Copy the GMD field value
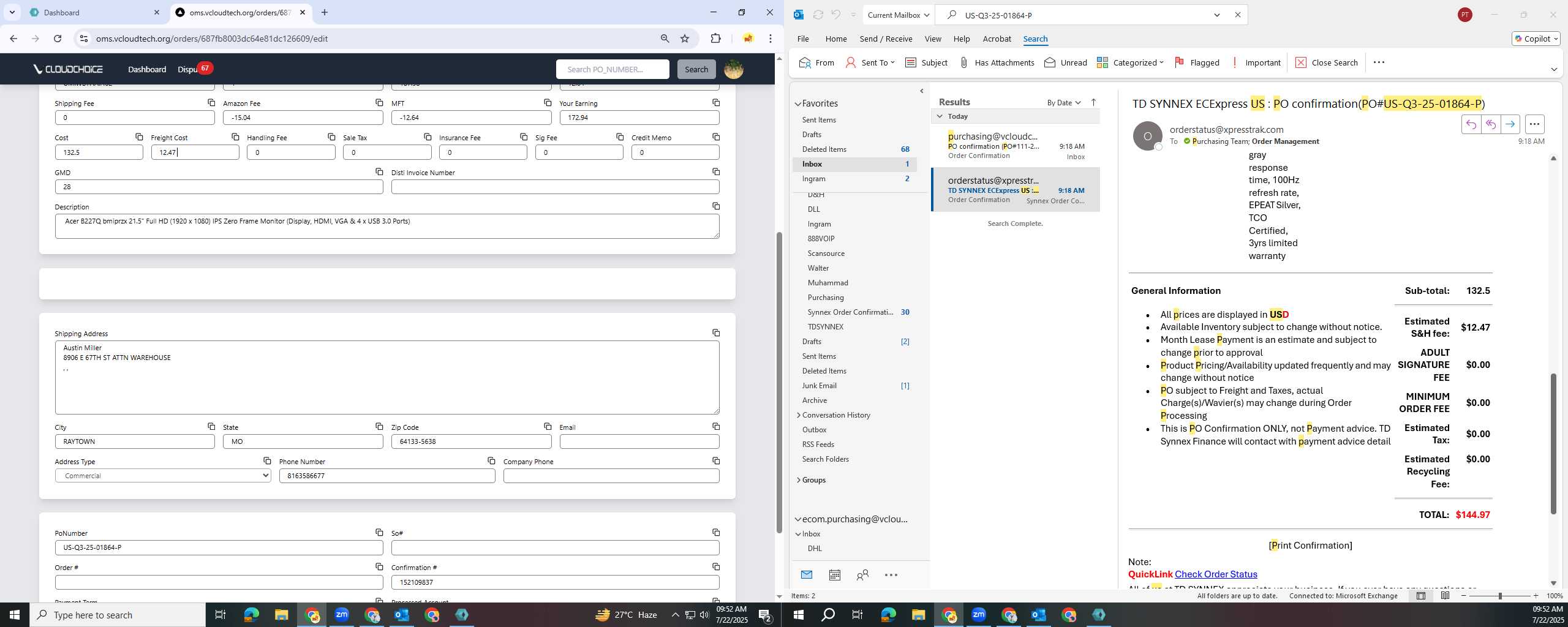The width and height of the screenshot is (1568, 627). [x=379, y=171]
